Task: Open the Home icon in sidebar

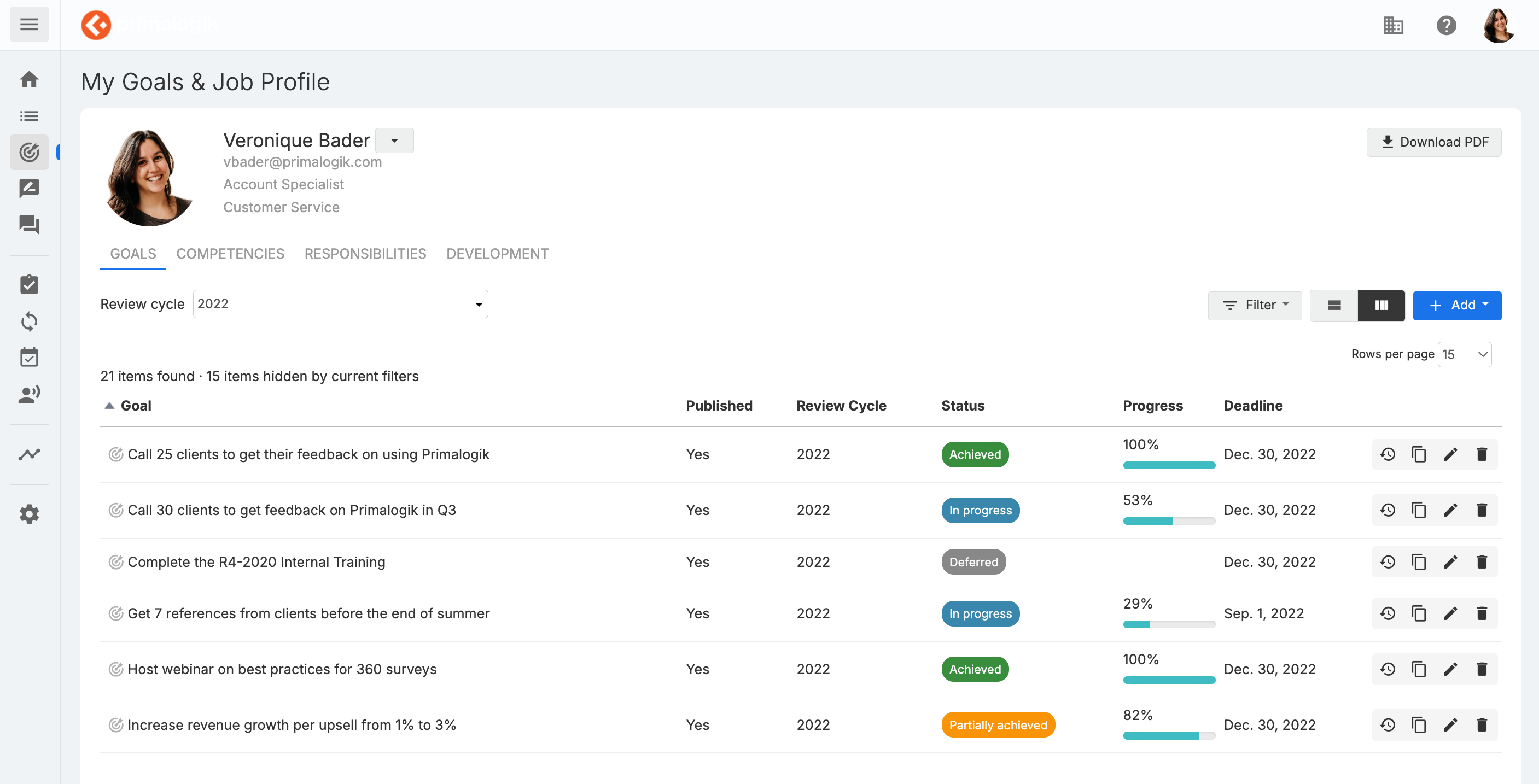Action: (28, 79)
